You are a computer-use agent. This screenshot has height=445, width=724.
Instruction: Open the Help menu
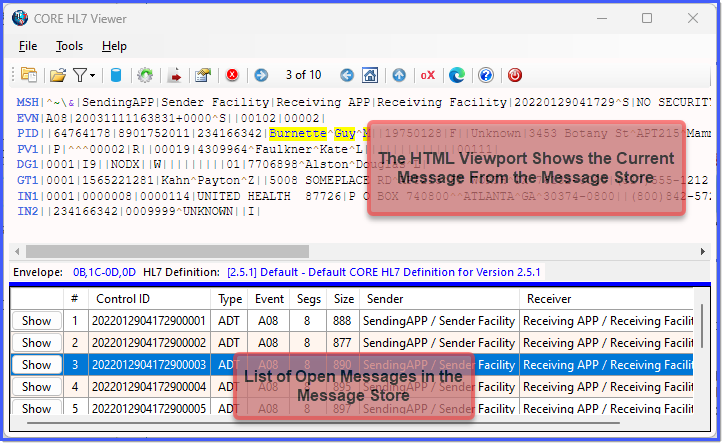[114, 46]
